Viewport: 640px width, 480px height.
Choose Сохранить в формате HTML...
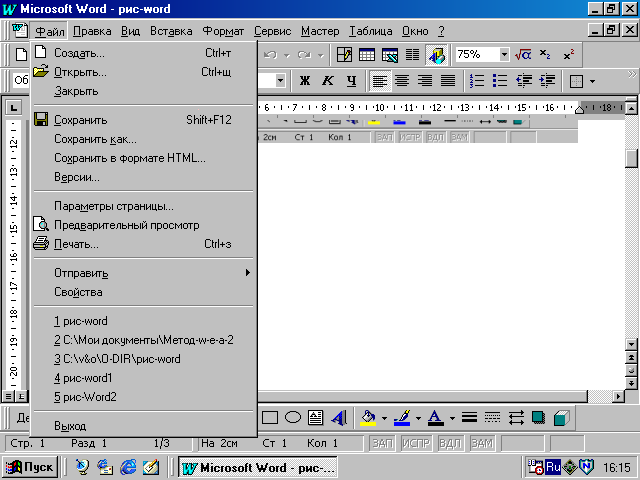click(144, 158)
